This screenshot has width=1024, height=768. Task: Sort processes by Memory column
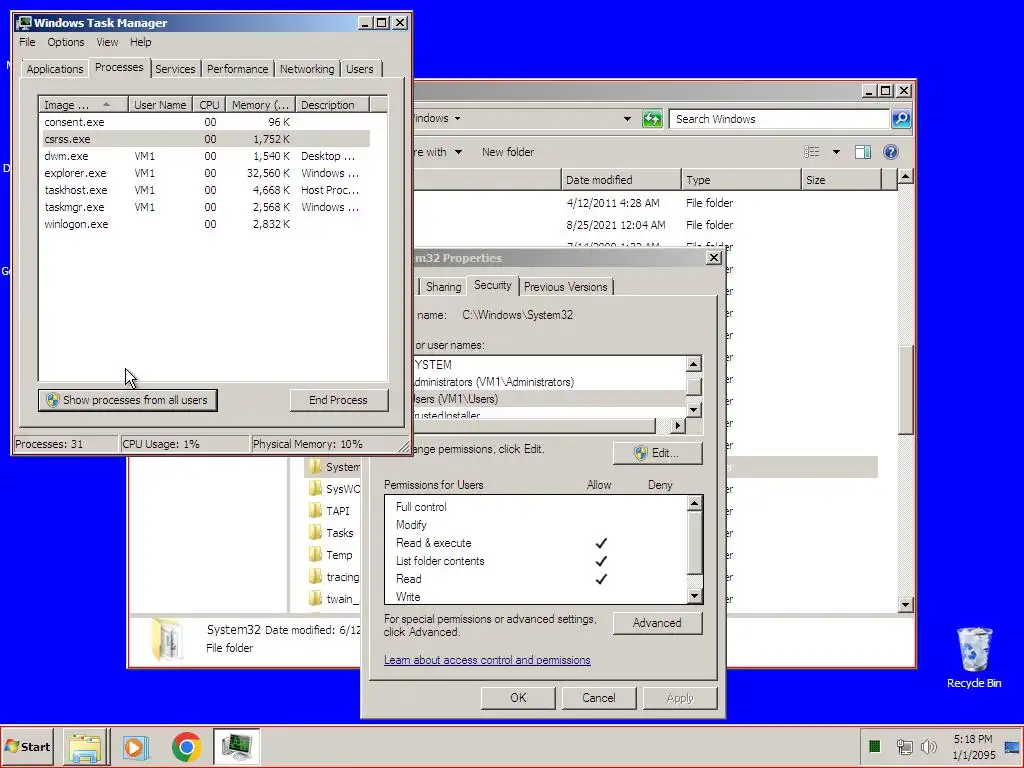click(x=260, y=104)
